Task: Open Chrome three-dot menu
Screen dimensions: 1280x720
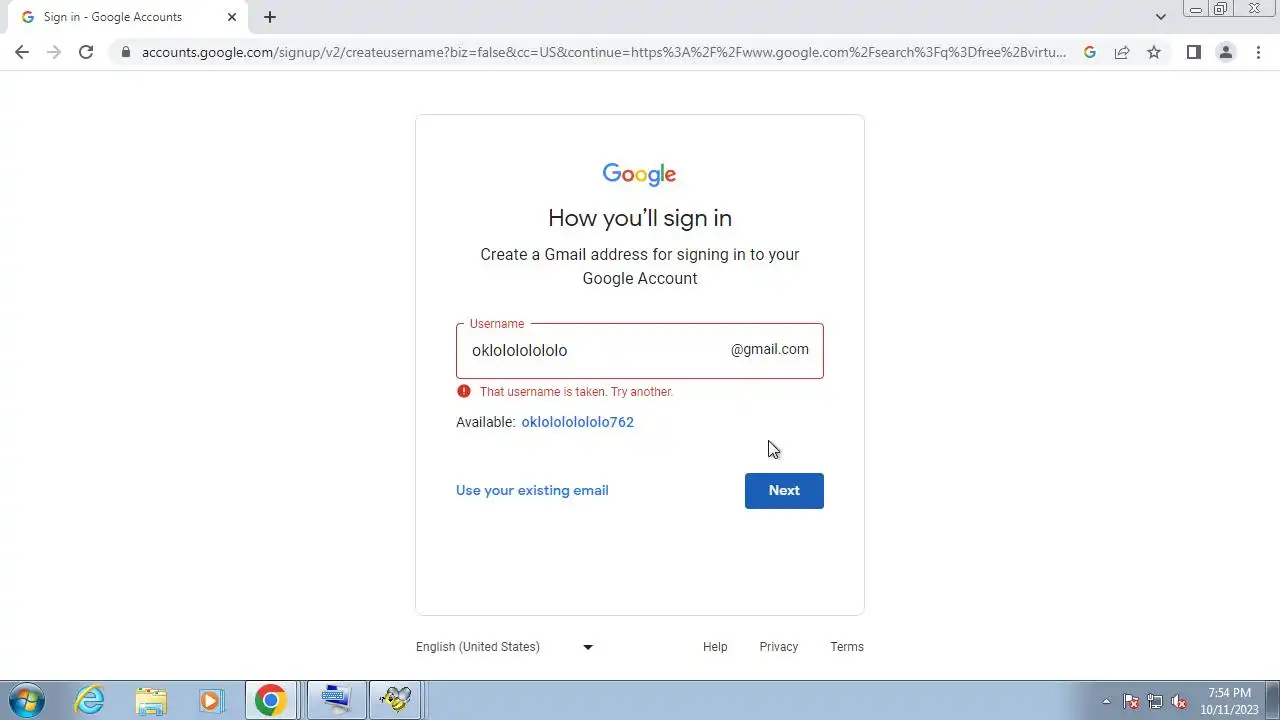Action: click(x=1258, y=52)
